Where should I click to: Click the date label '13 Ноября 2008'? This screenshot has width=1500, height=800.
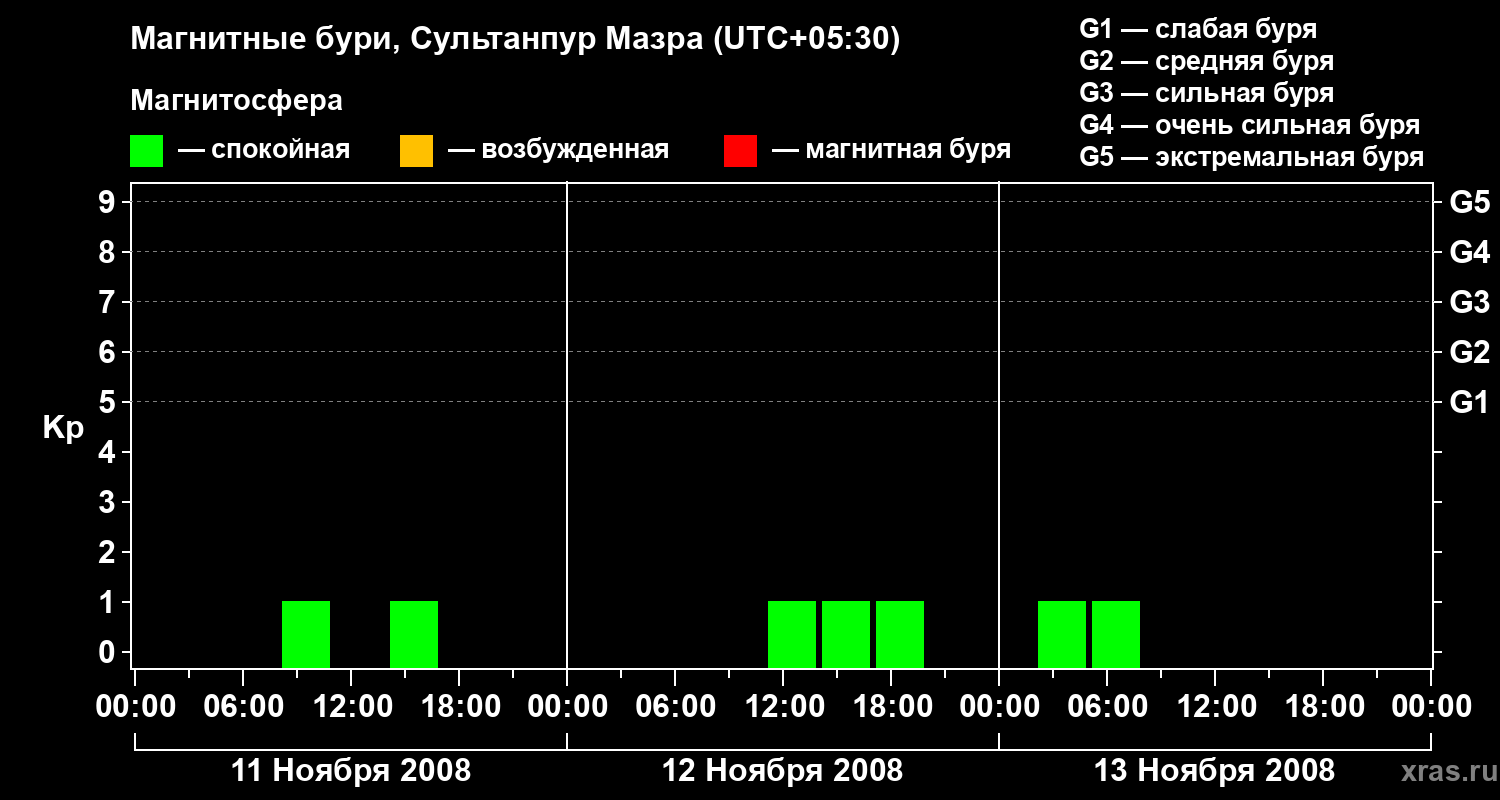tap(1215, 770)
